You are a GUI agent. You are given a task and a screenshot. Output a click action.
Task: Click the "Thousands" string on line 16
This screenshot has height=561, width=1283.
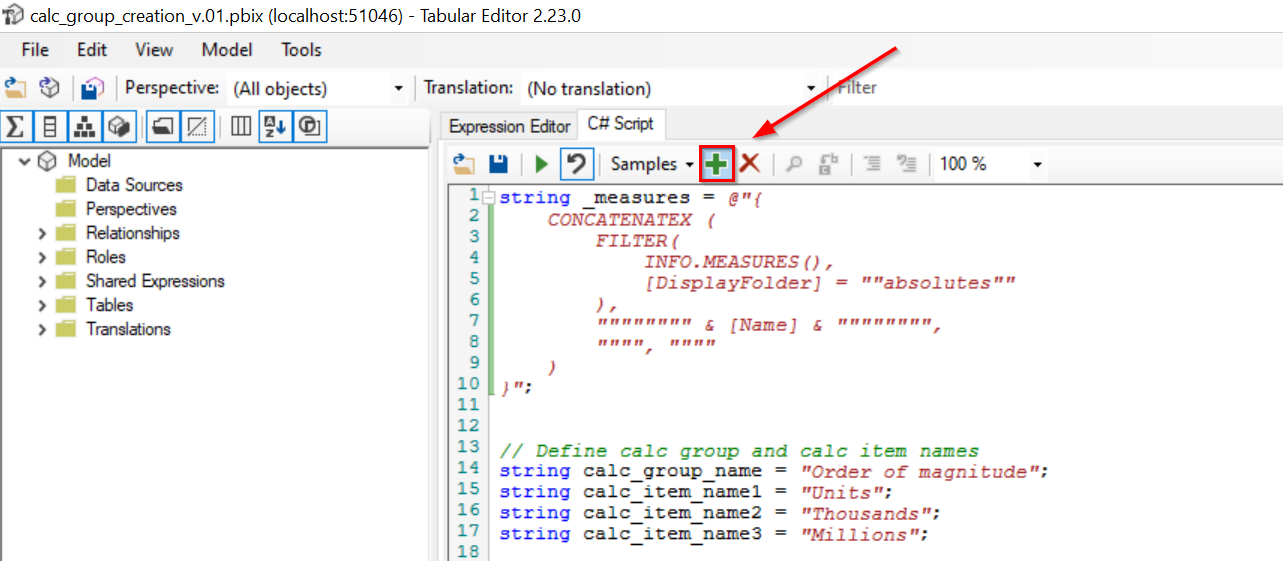click(x=867, y=513)
